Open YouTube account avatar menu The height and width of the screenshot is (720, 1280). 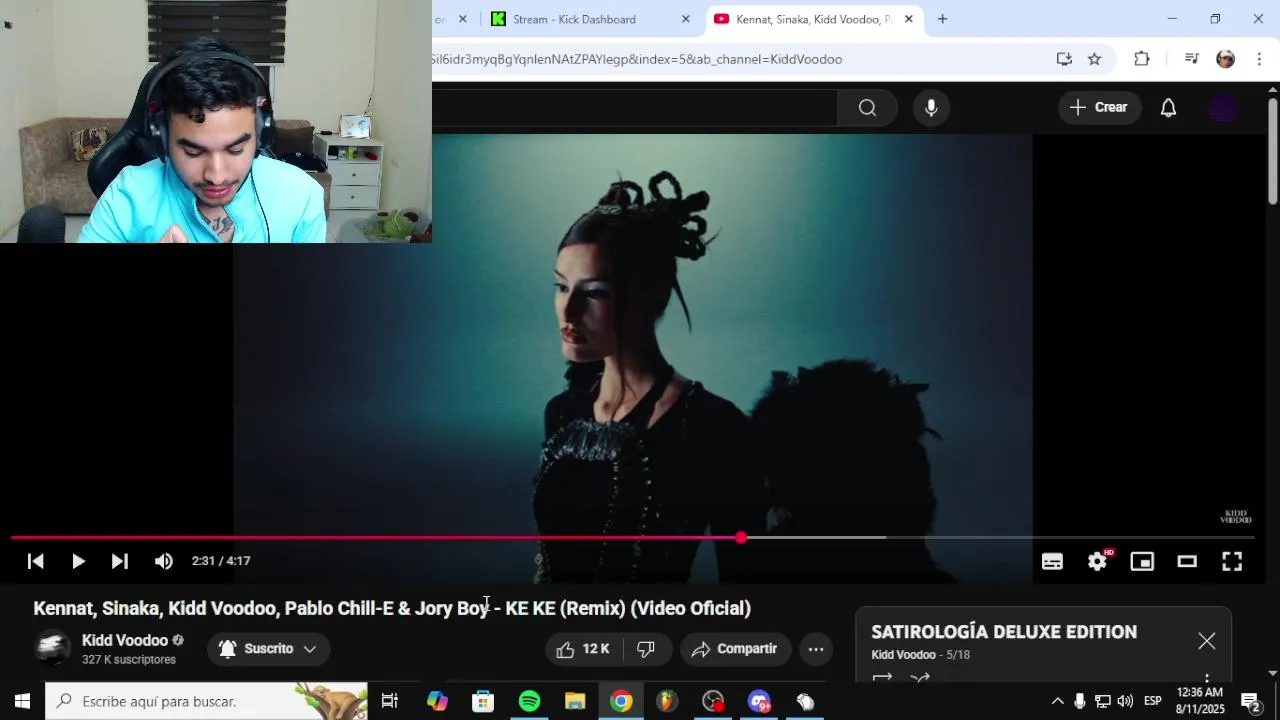[x=1223, y=108]
